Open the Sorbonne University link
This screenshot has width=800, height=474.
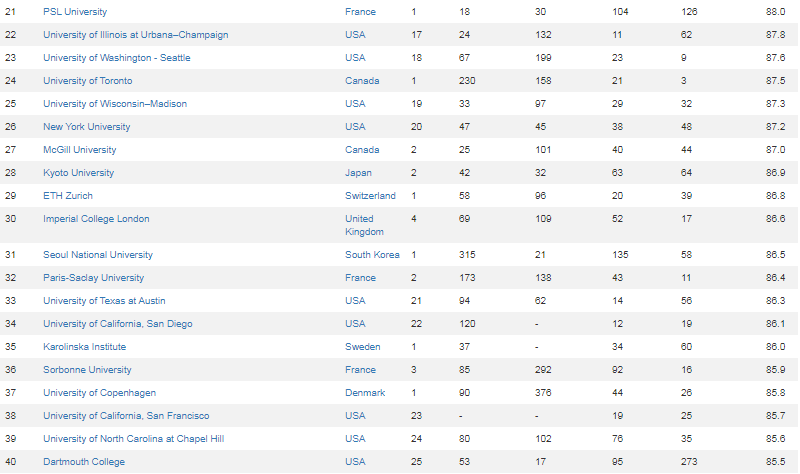[87, 369]
